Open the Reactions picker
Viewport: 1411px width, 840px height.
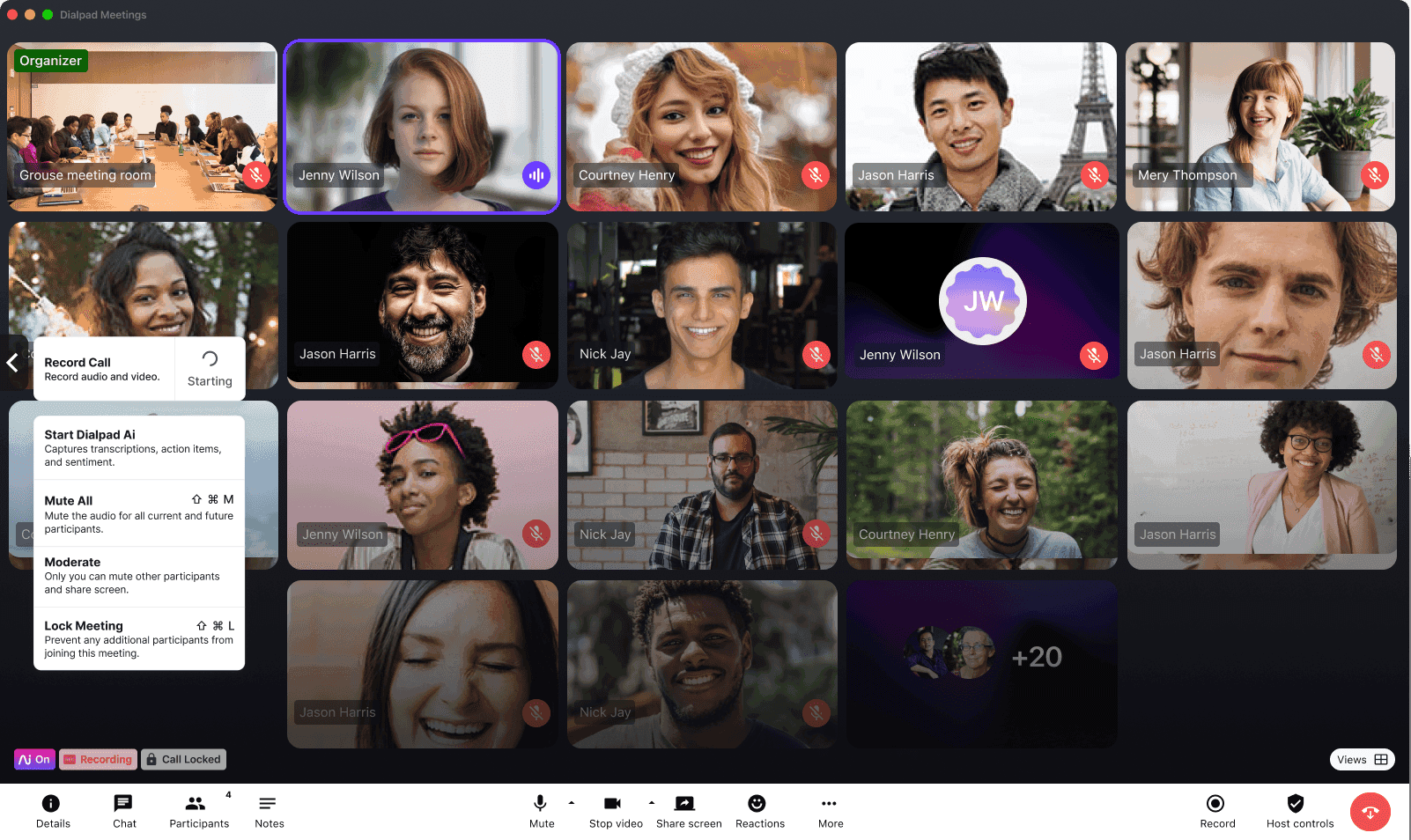[x=759, y=810]
